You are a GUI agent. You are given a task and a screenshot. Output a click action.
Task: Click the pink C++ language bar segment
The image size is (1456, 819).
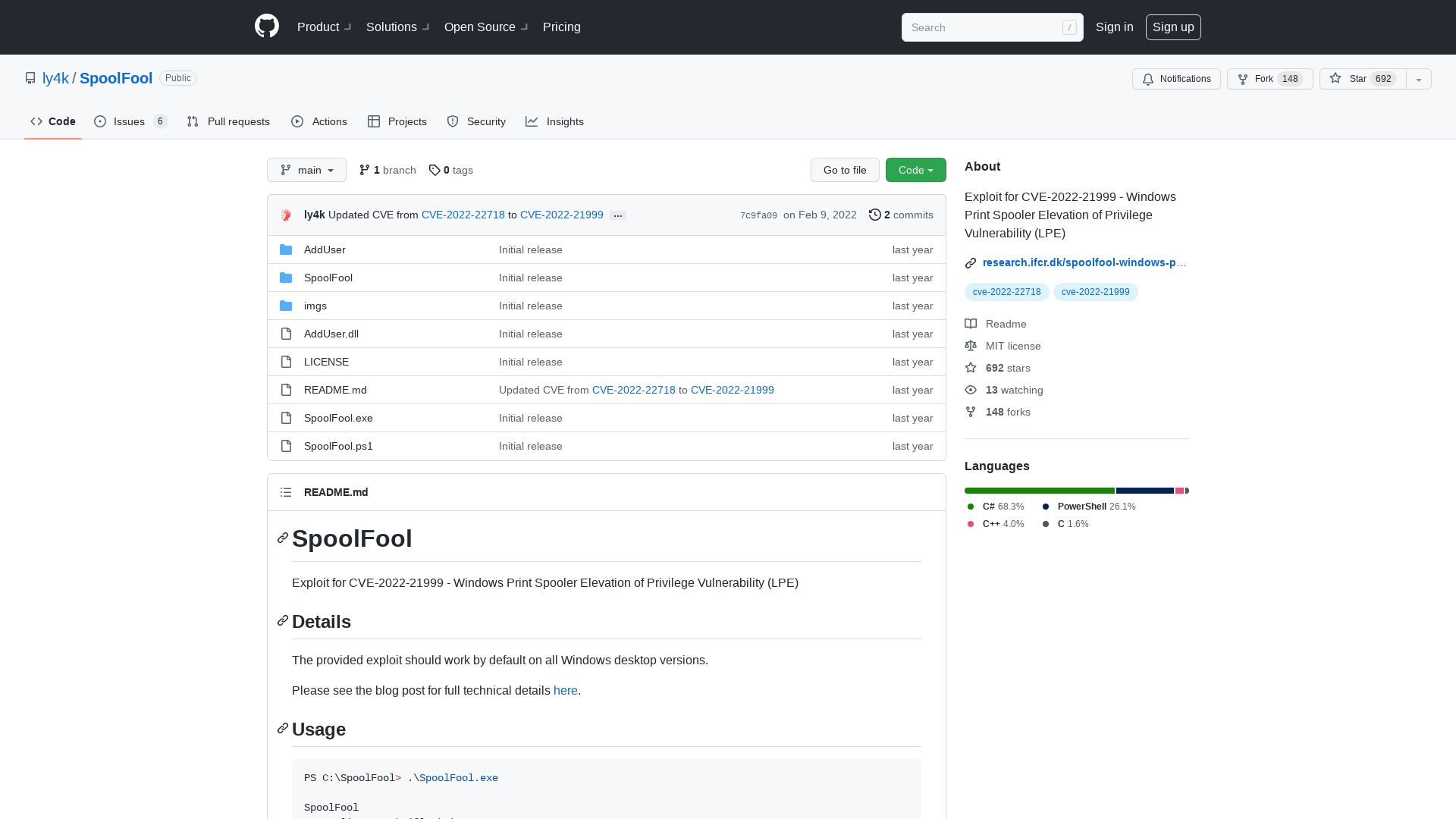(1179, 491)
